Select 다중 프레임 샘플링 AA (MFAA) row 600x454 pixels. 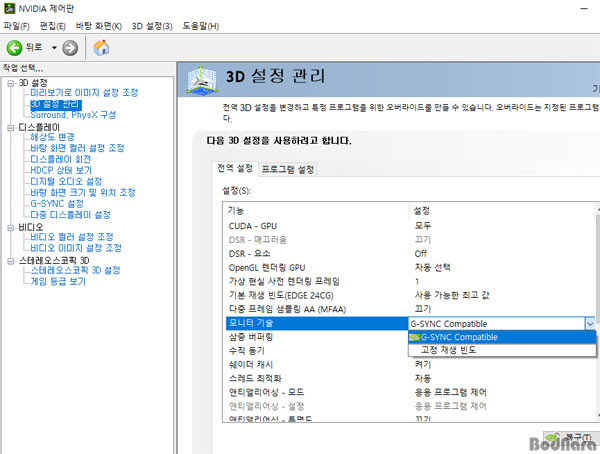pos(409,309)
